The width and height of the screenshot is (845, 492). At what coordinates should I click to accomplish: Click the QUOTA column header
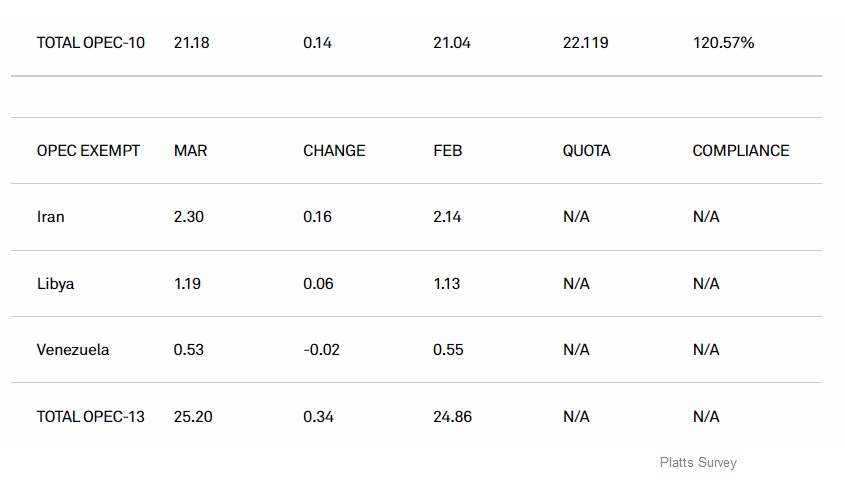pyautogui.click(x=587, y=150)
